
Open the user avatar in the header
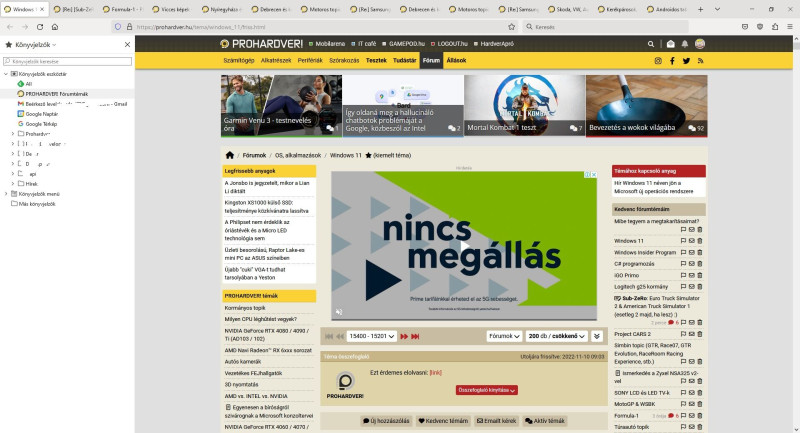point(699,44)
